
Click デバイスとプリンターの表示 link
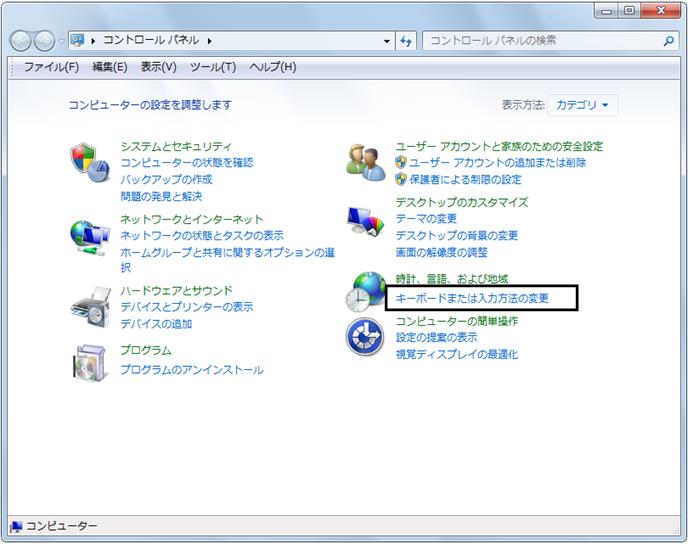(187, 307)
